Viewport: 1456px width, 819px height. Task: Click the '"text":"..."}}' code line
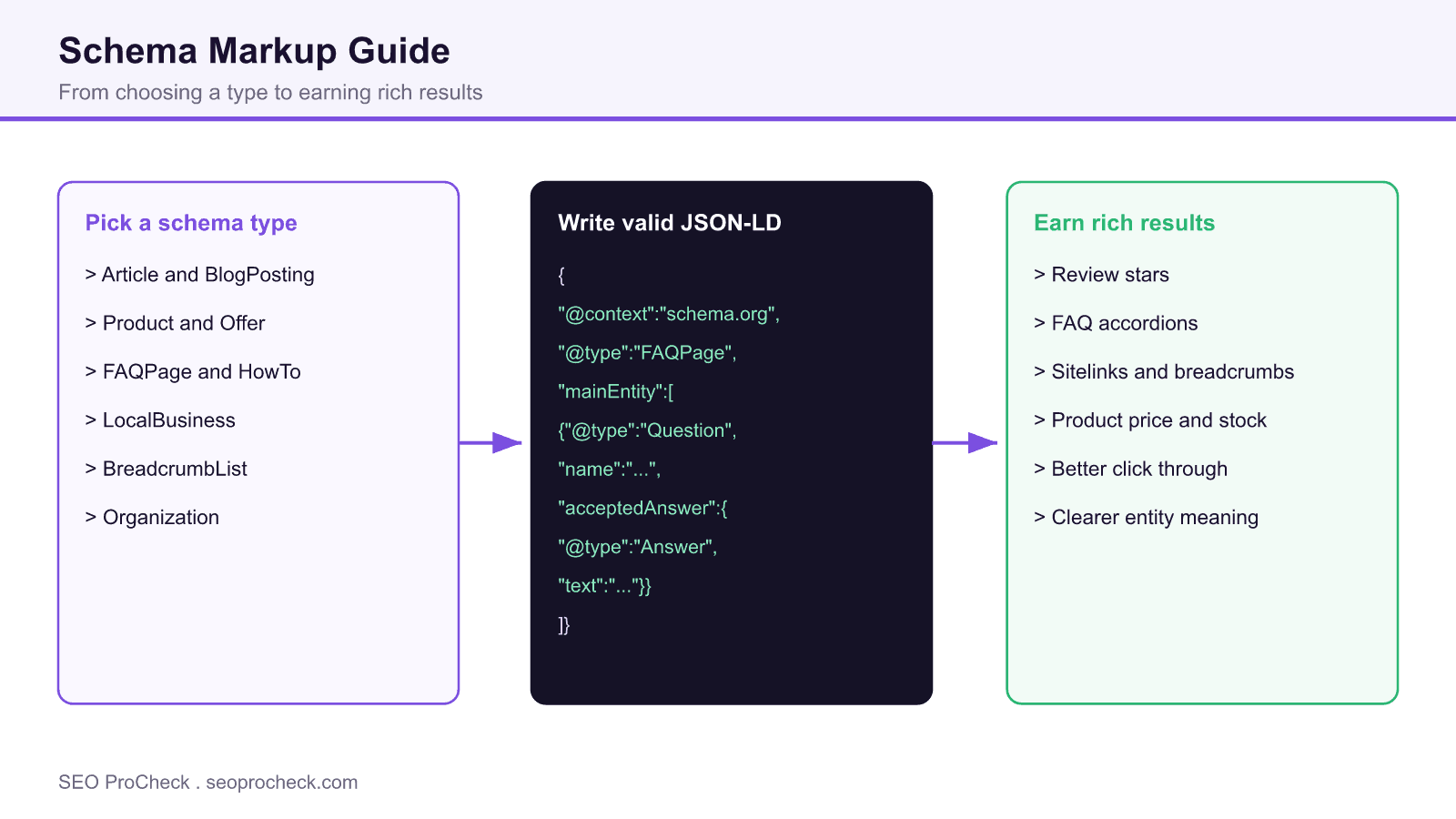[604, 586]
